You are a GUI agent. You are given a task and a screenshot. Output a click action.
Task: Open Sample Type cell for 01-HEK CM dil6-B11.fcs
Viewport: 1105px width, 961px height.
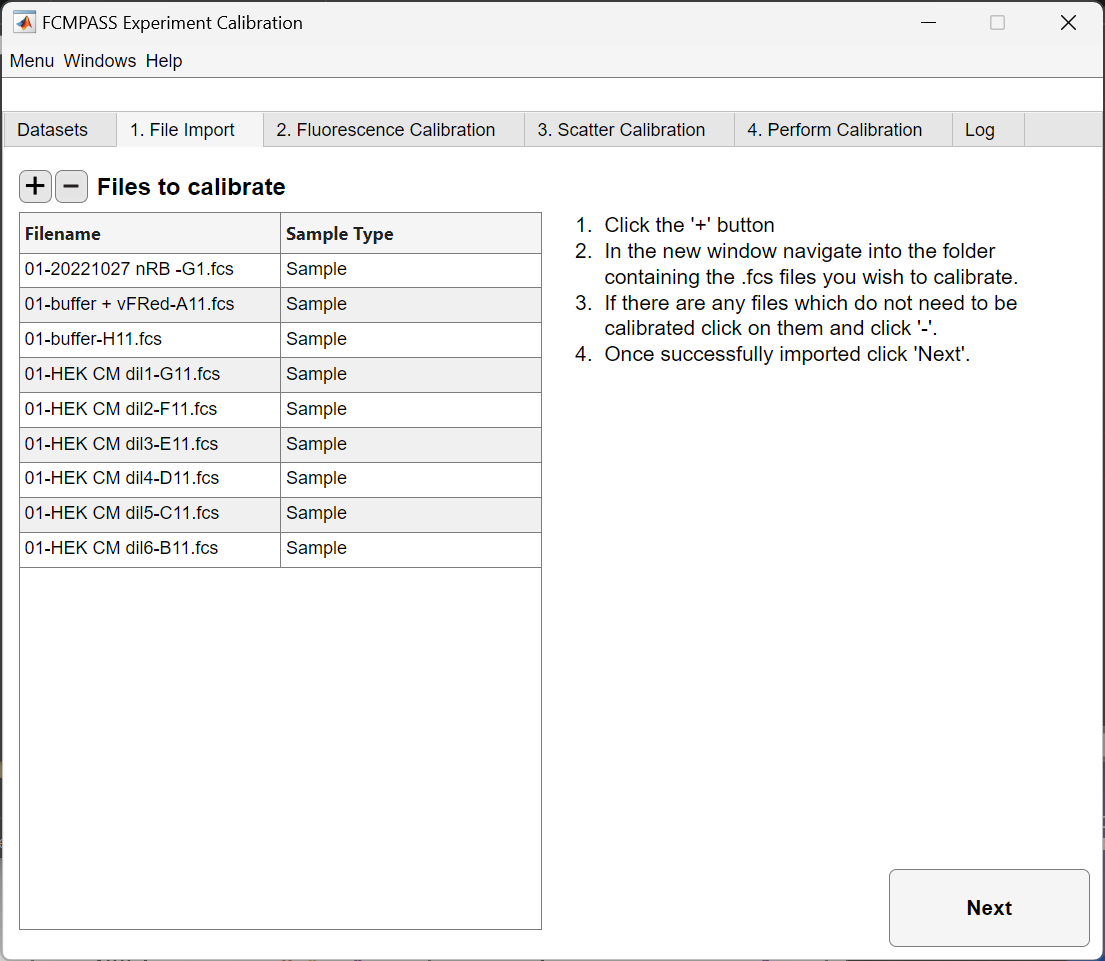[x=411, y=550]
